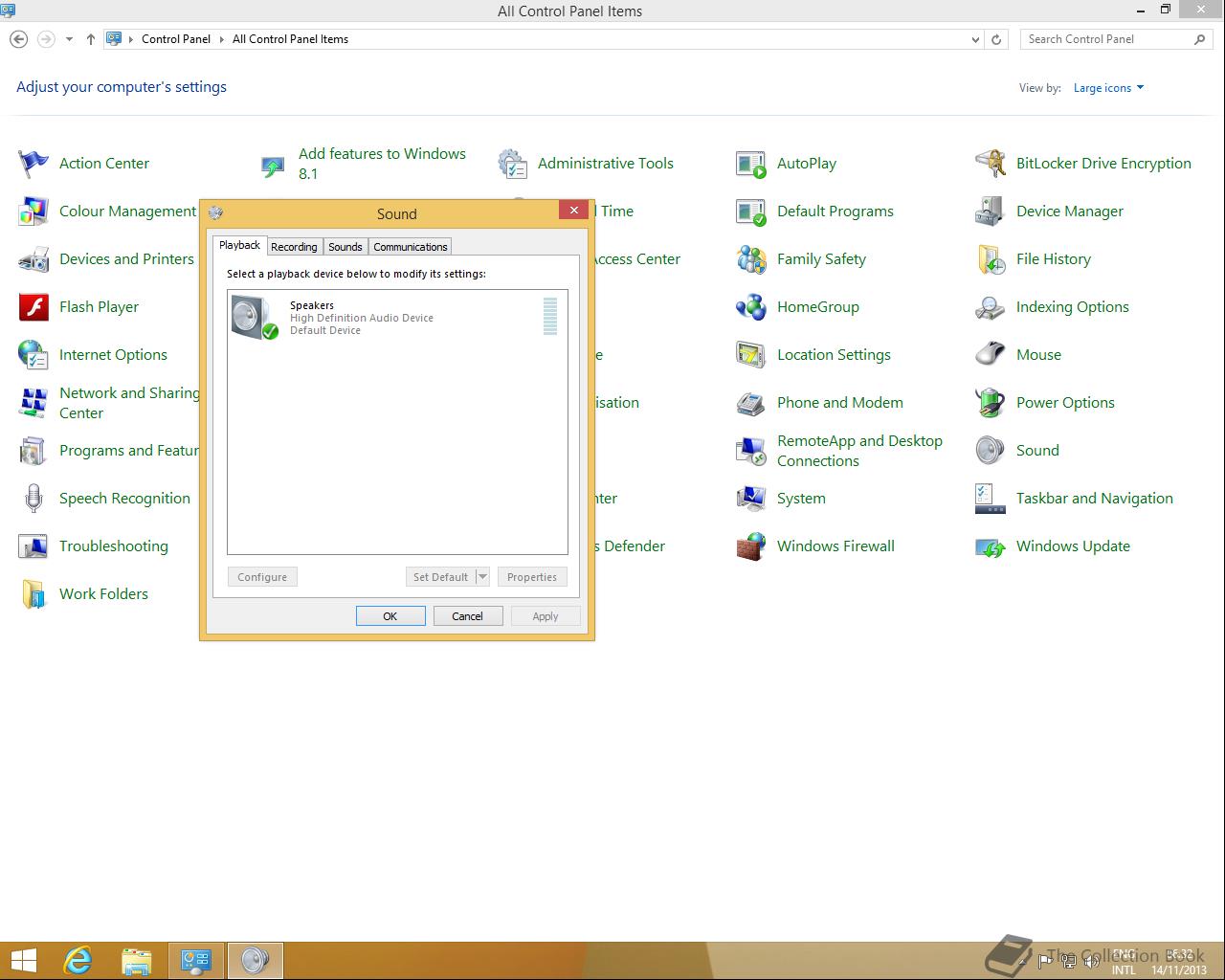Click the Properties button in Sound dialog

tap(532, 577)
